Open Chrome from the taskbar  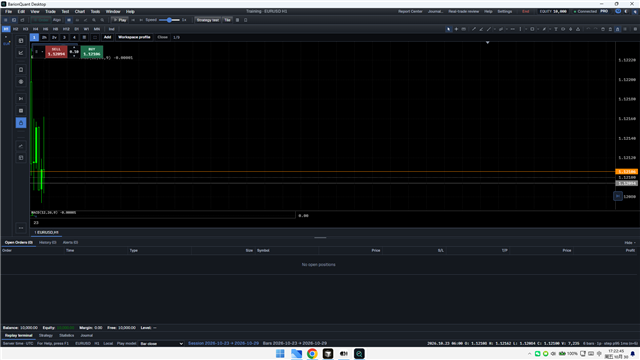point(312,353)
